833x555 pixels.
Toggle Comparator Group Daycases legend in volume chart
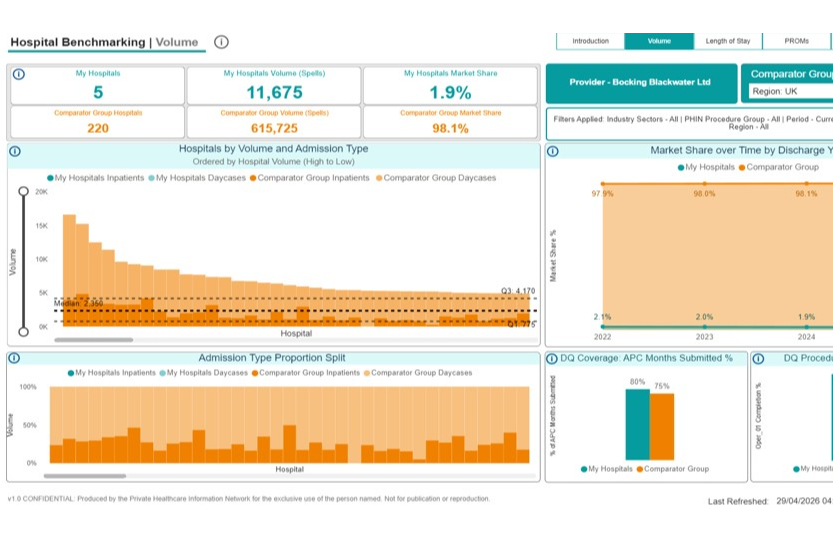click(x=436, y=178)
